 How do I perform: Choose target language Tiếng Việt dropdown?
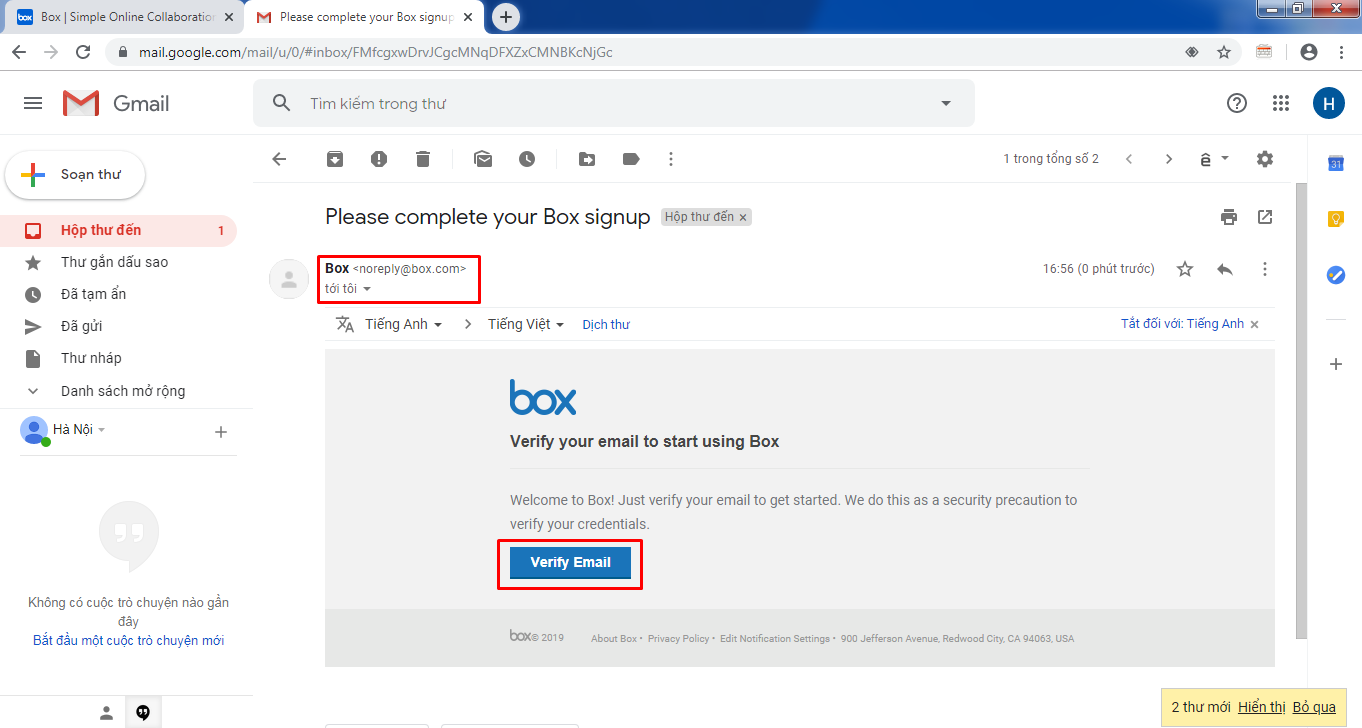click(526, 324)
